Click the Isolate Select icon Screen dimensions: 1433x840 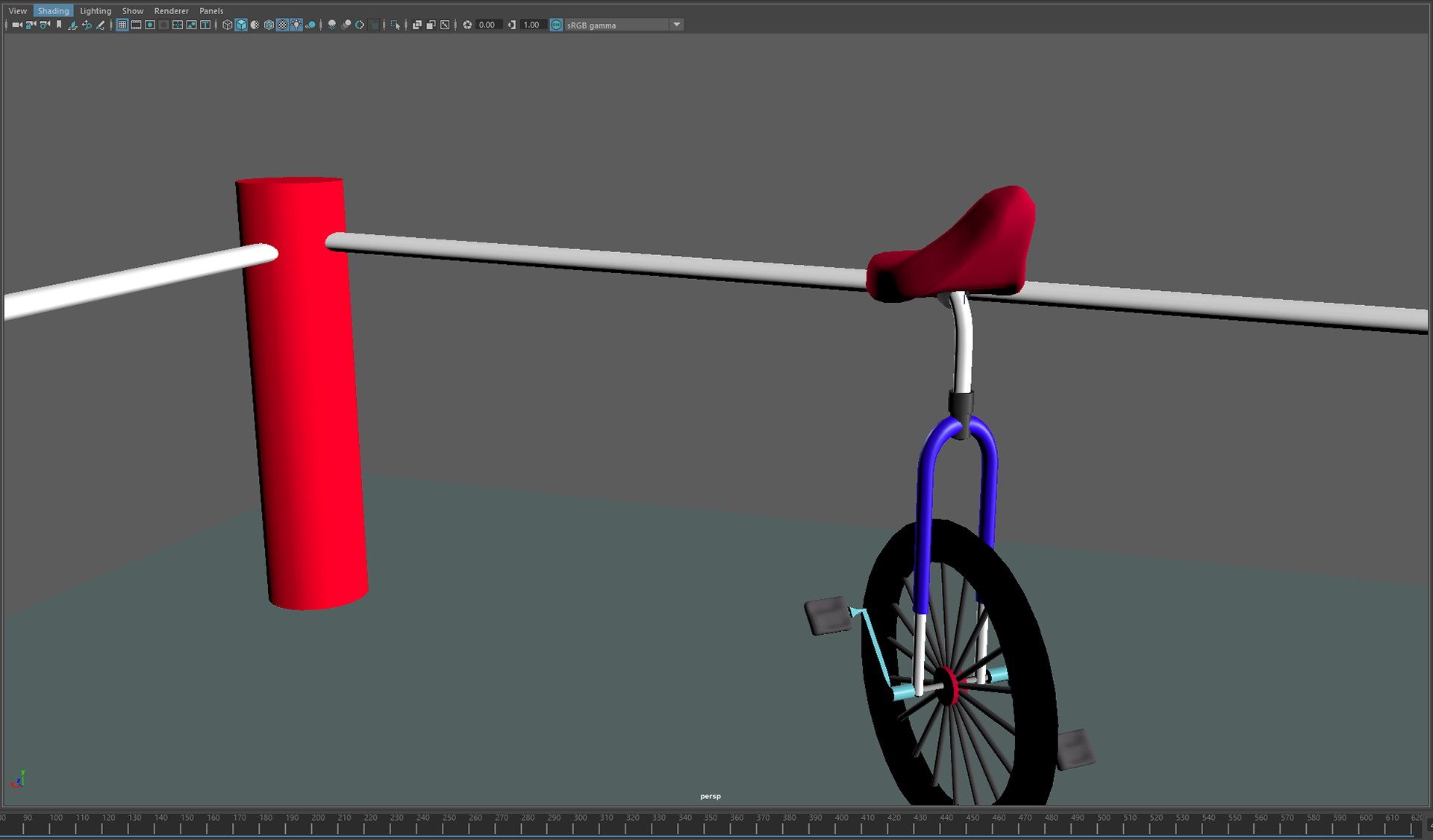[396, 25]
